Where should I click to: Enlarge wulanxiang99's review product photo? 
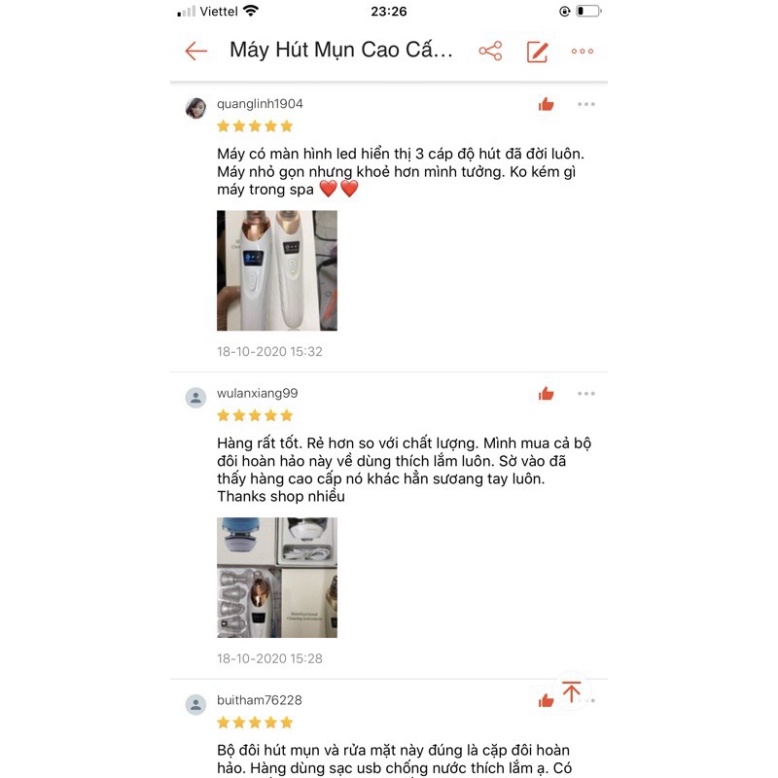[277, 578]
